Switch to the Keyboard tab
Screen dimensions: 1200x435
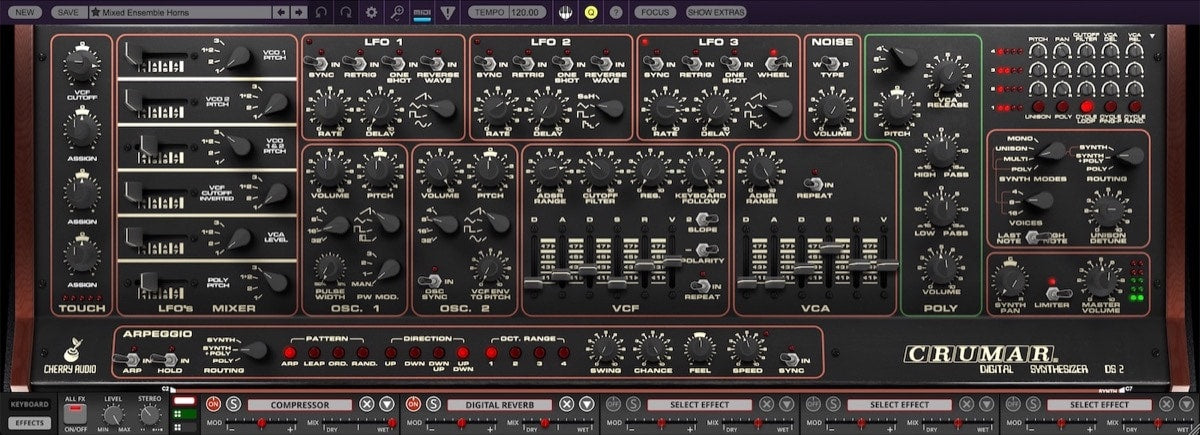(x=28, y=404)
